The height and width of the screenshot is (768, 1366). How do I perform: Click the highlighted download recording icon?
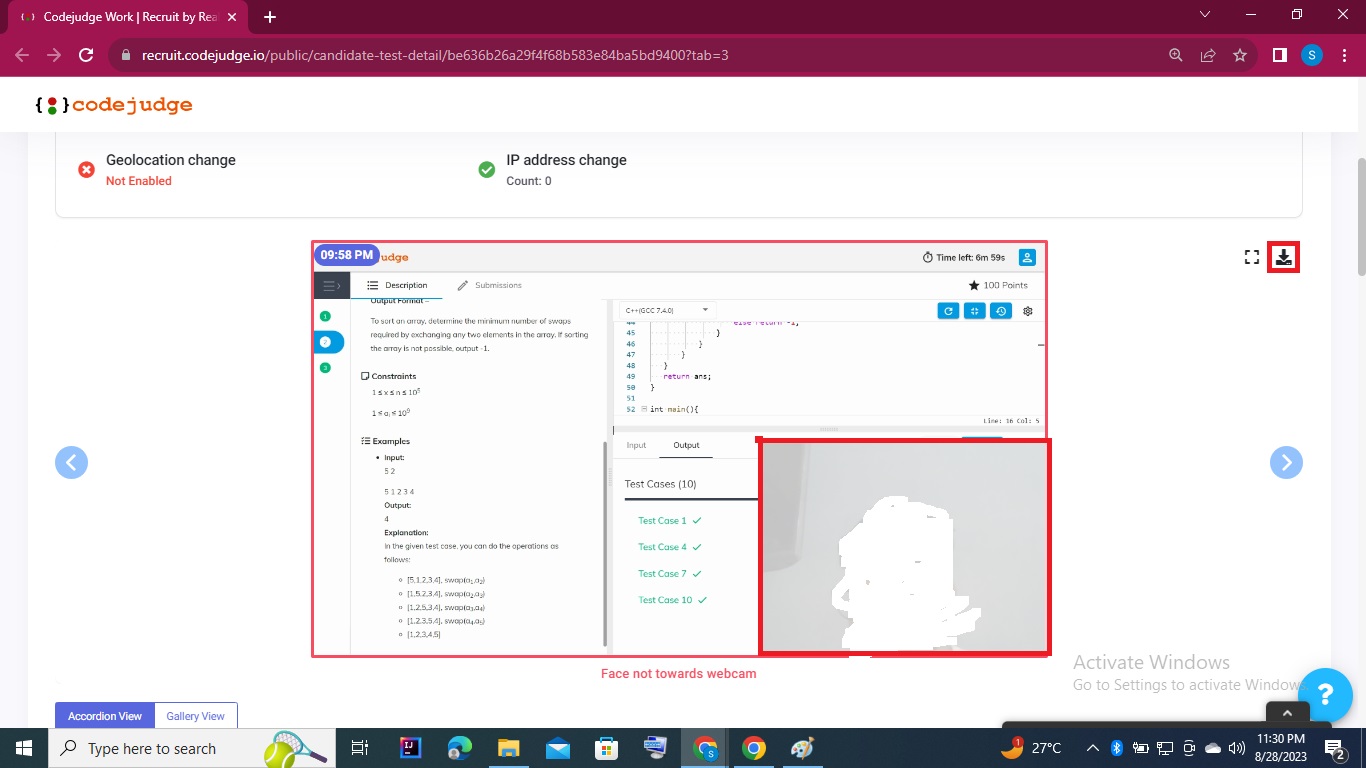(x=1284, y=257)
